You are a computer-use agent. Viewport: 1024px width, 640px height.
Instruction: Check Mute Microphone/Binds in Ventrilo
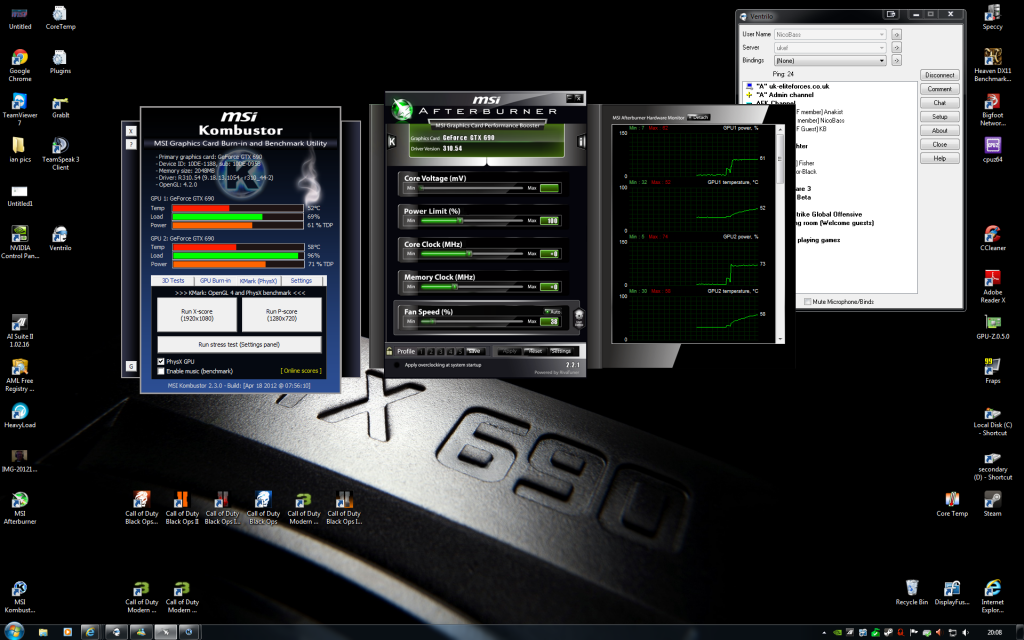808,300
